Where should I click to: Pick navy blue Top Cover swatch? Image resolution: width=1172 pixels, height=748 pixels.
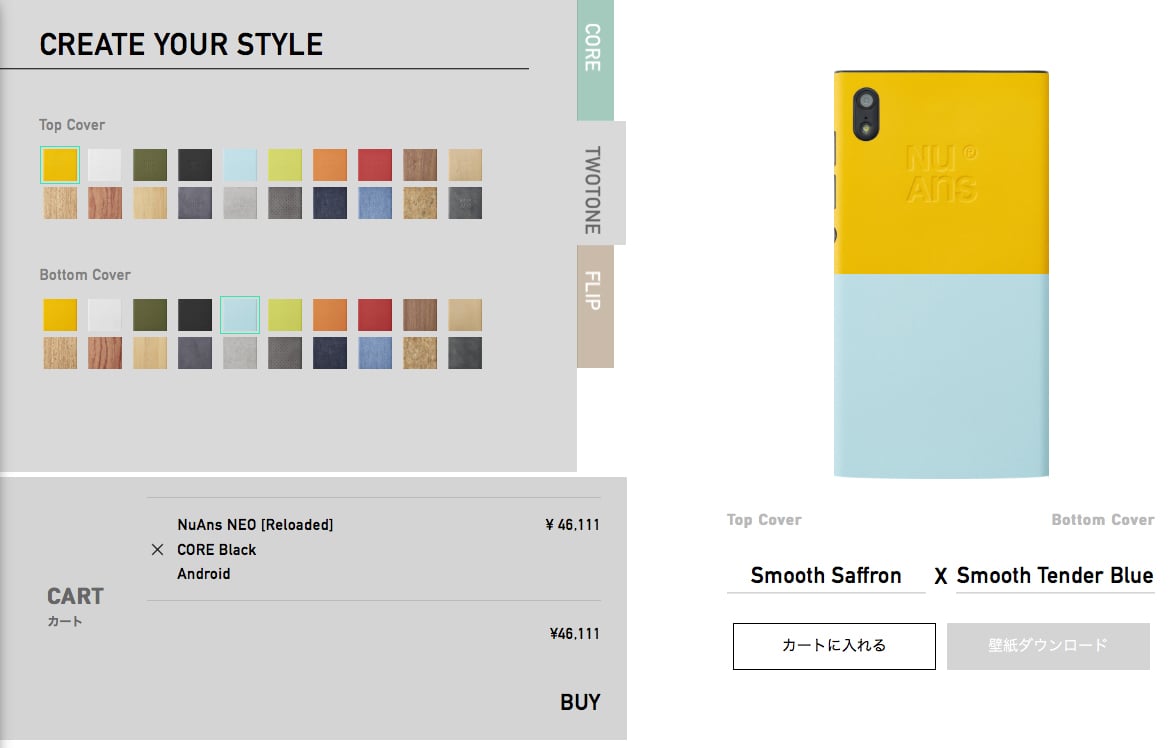click(330, 203)
